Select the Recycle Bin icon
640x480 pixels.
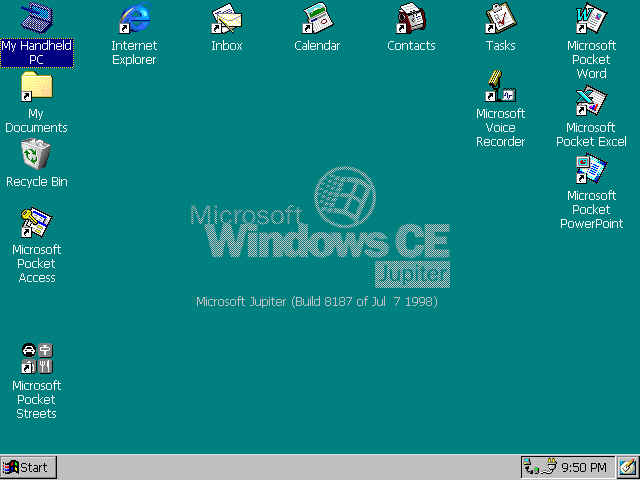(x=36, y=153)
